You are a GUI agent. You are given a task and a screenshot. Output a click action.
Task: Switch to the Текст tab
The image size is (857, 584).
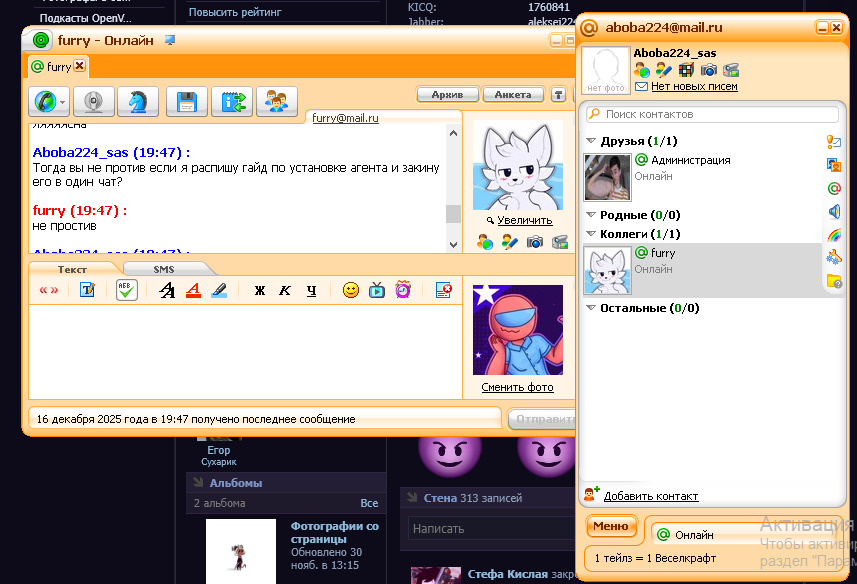pos(73,269)
